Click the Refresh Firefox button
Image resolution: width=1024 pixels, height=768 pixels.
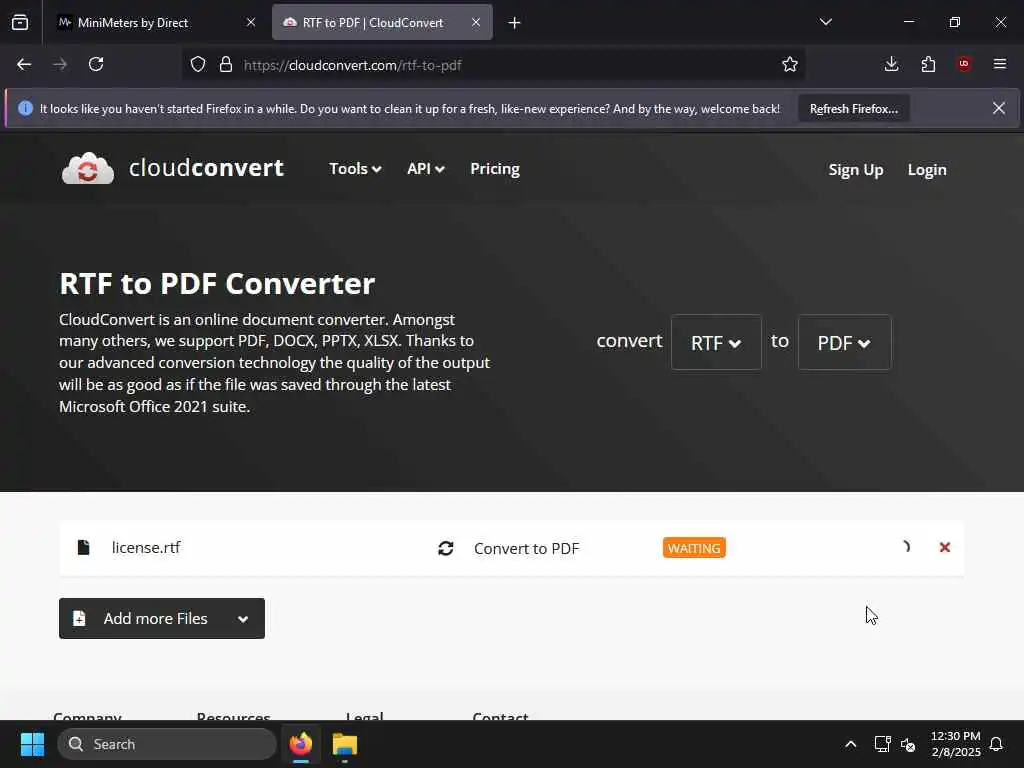[x=854, y=108]
